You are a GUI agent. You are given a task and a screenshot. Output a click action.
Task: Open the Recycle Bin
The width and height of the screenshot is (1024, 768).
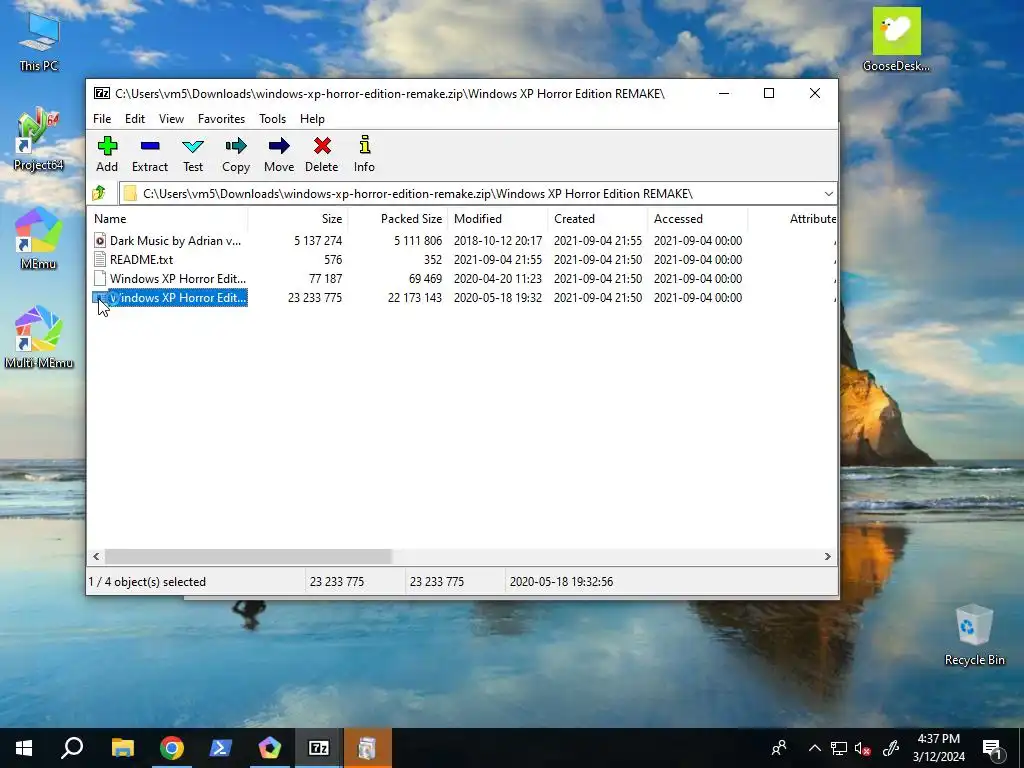point(974,635)
